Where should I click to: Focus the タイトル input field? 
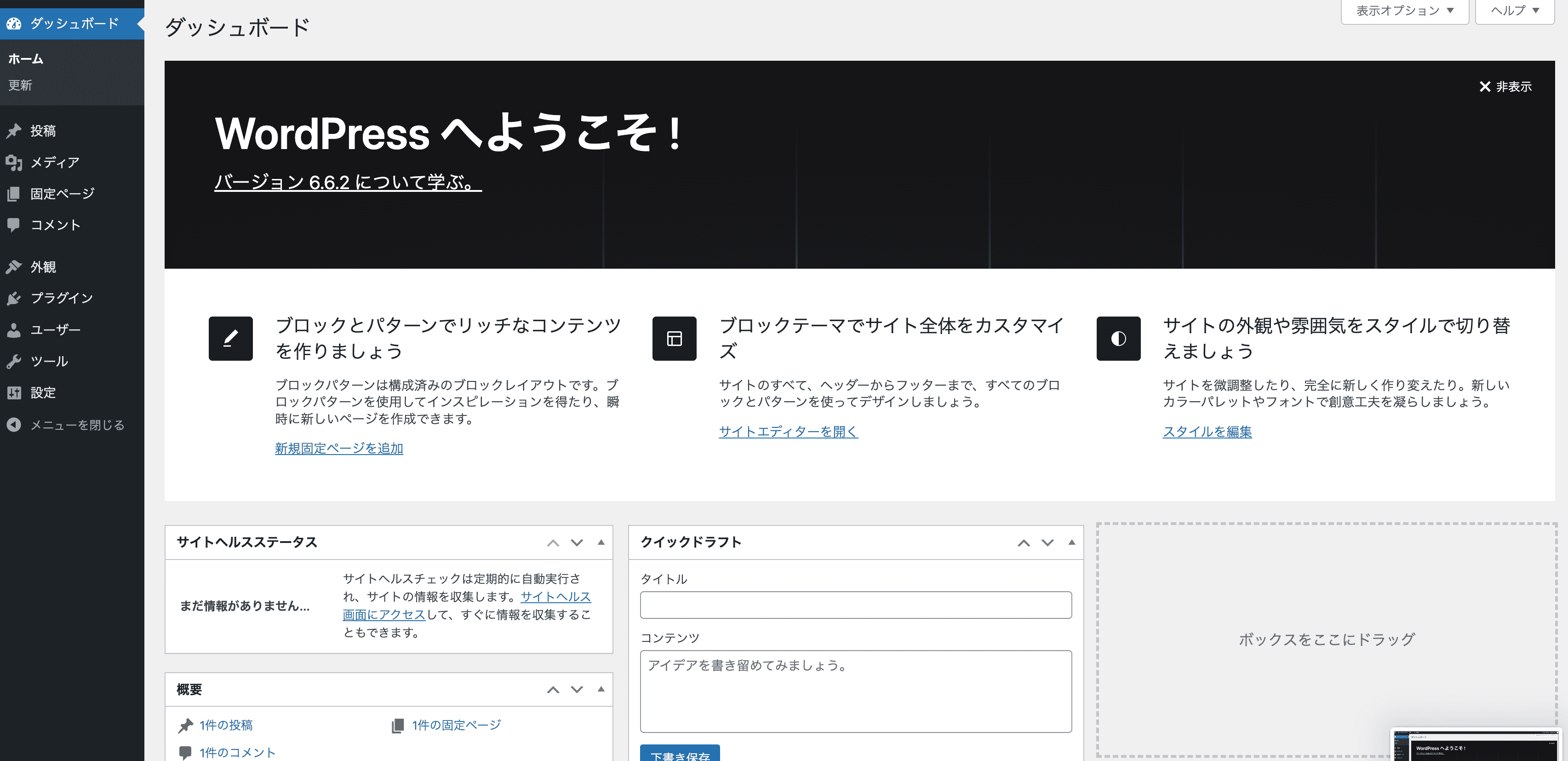856,605
